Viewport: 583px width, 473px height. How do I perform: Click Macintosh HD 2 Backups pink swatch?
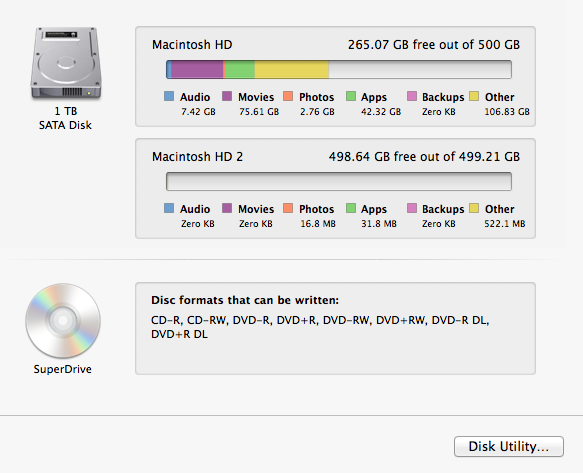click(x=412, y=208)
